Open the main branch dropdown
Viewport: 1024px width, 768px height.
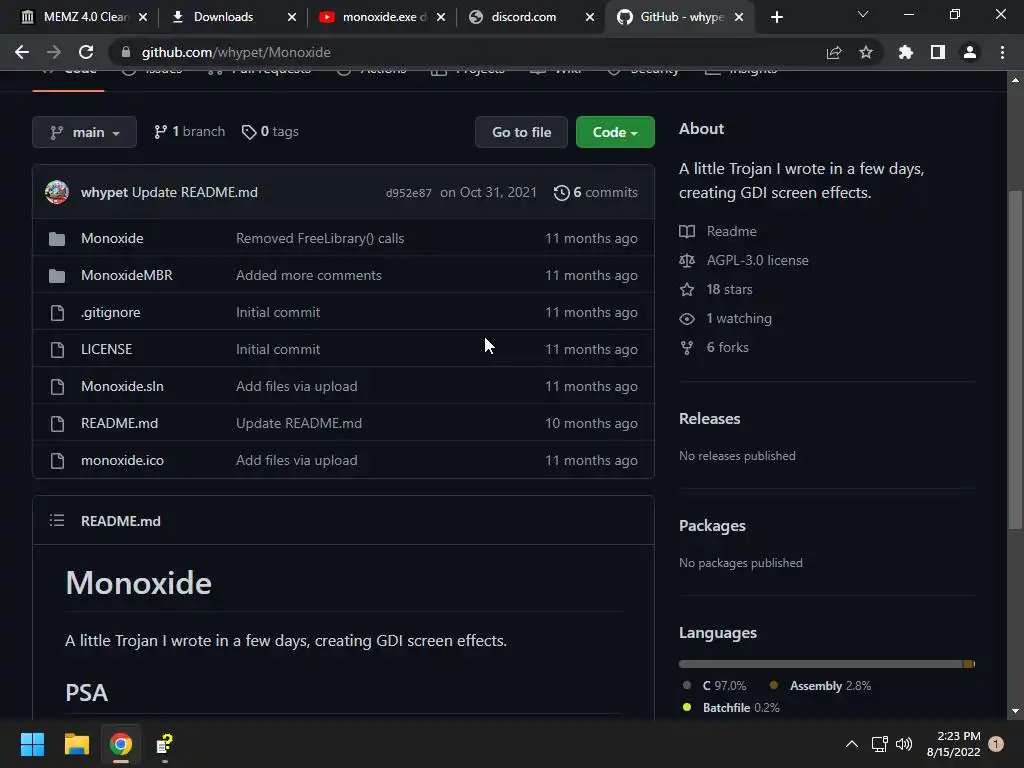point(84,132)
